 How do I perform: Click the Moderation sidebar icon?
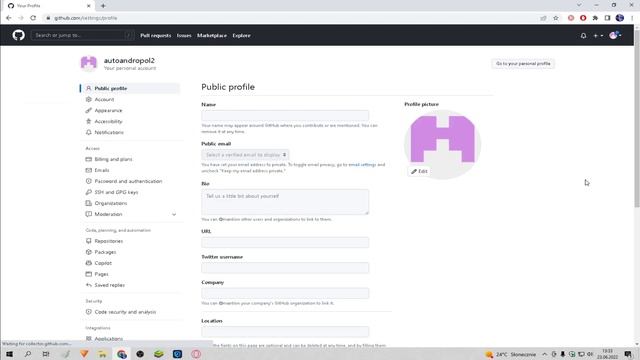[x=89, y=214]
